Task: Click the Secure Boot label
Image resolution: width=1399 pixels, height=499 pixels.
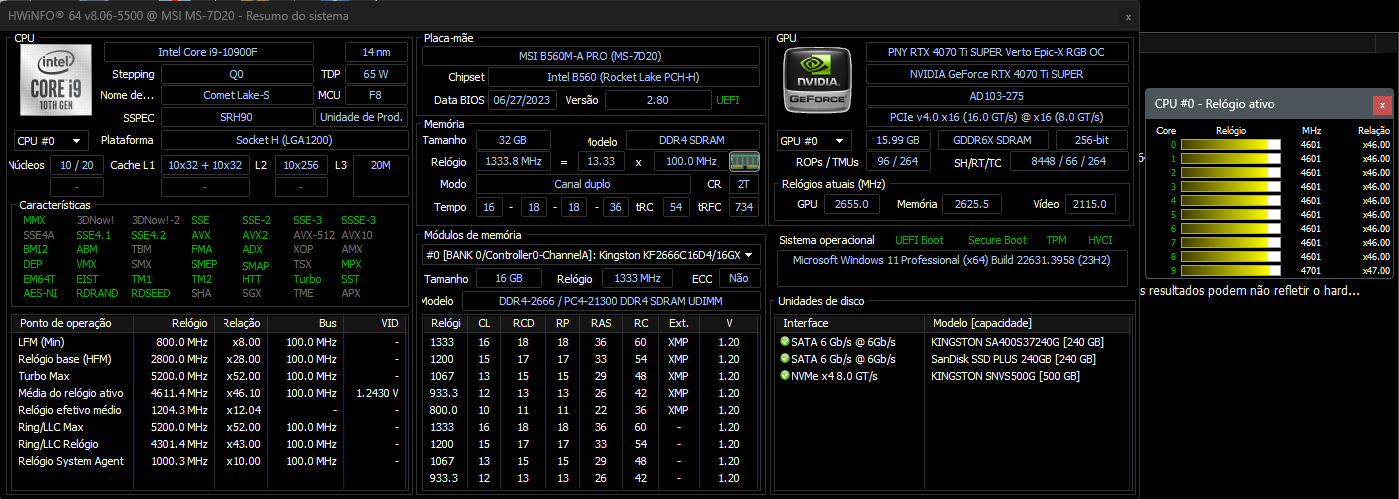Action: coord(996,240)
